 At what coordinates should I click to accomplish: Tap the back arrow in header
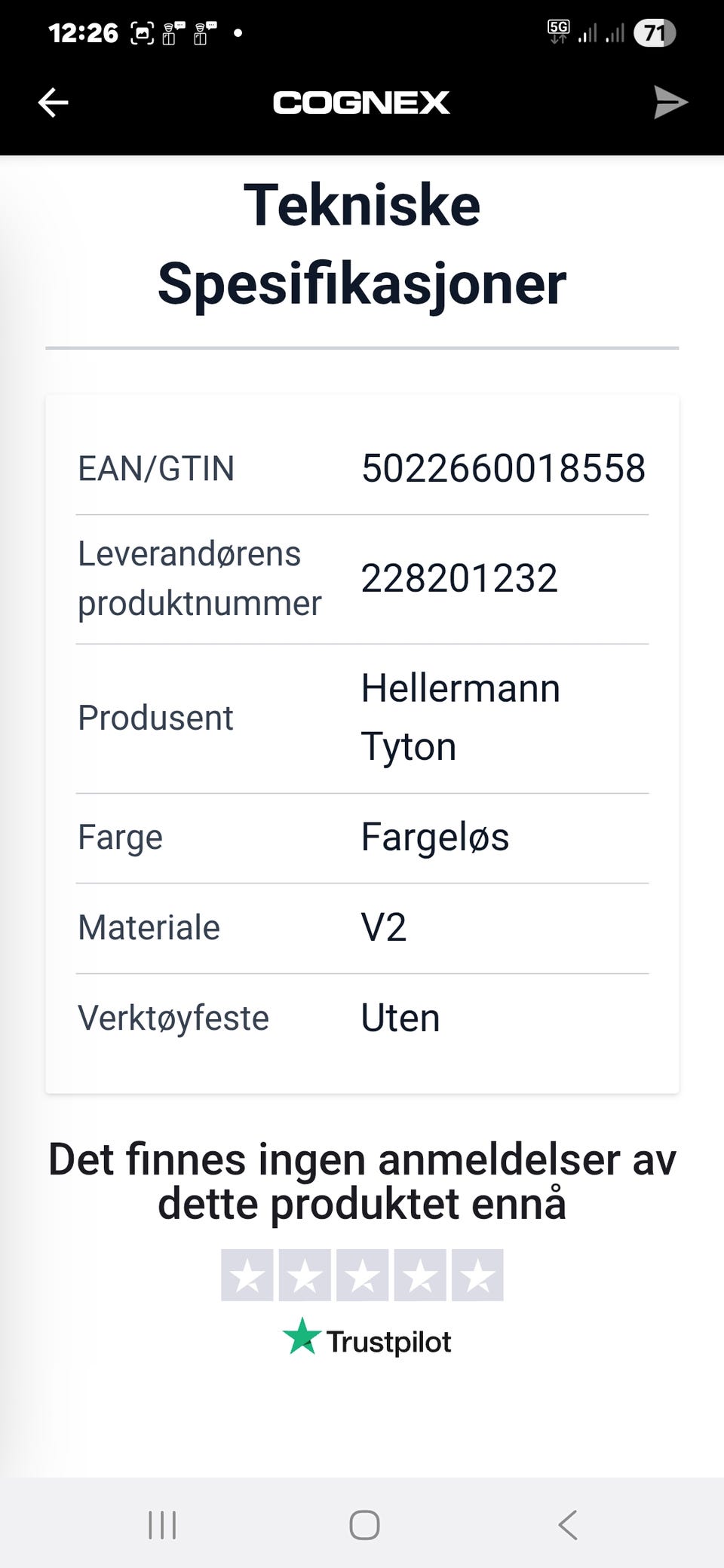pyautogui.click(x=54, y=103)
